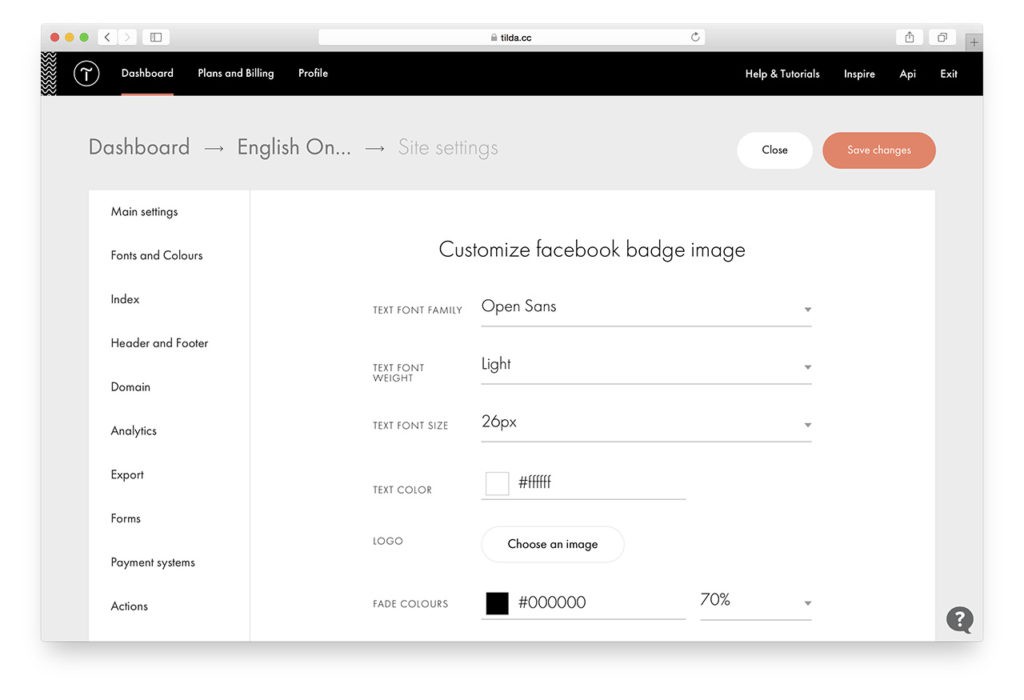Open Help & Tutorials
This screenshot has width=1024, height=700.
pos(782,74)
